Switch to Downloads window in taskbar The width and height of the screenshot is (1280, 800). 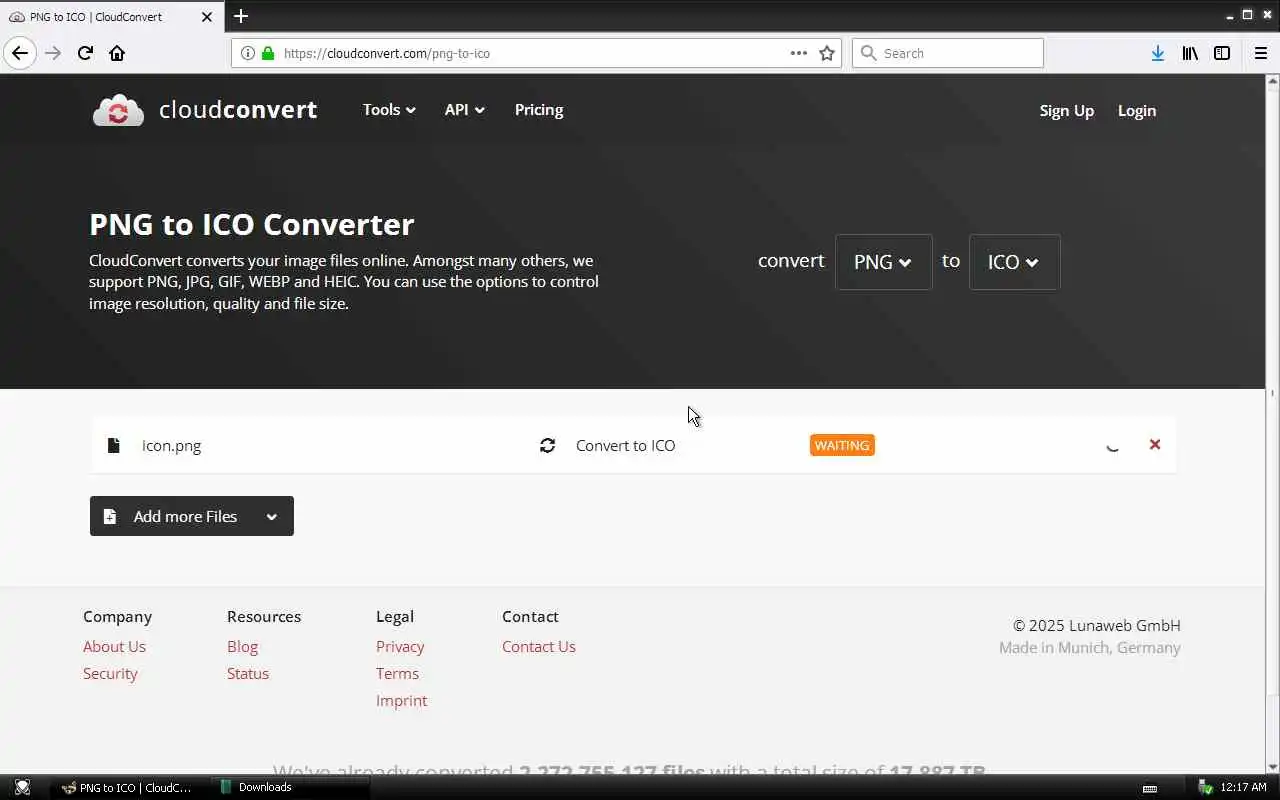pyautogui.click(x=290, y=787)
